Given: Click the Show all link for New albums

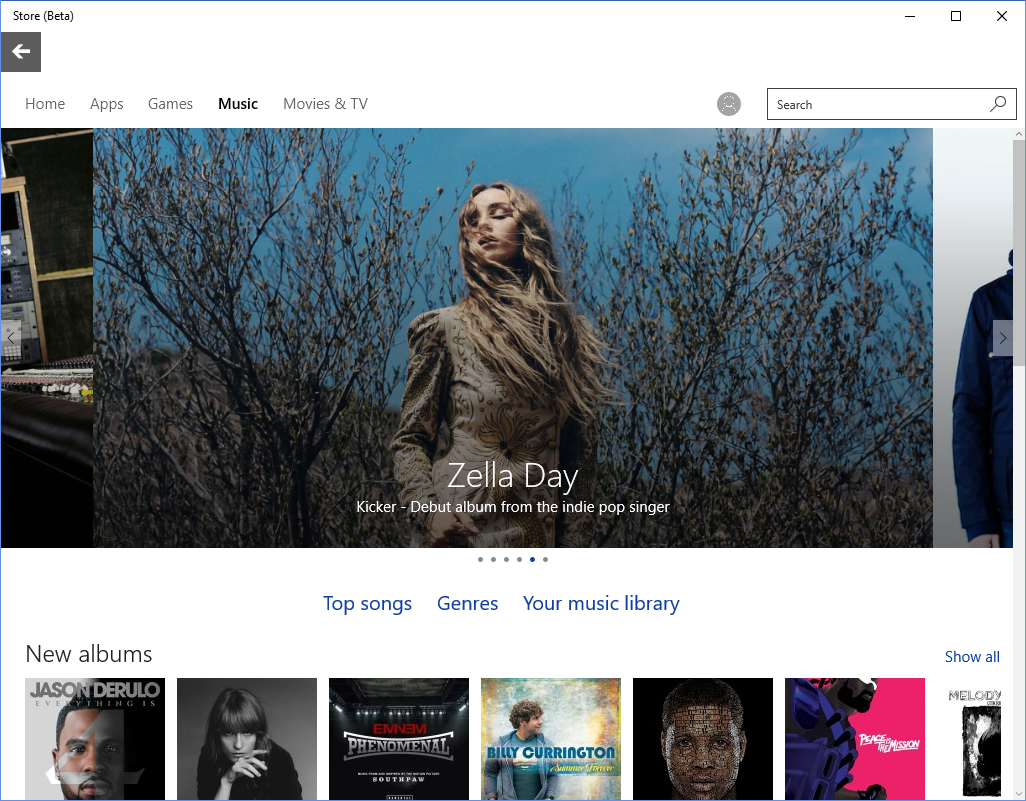Looking at the screenshot, I should pos(971,657).
